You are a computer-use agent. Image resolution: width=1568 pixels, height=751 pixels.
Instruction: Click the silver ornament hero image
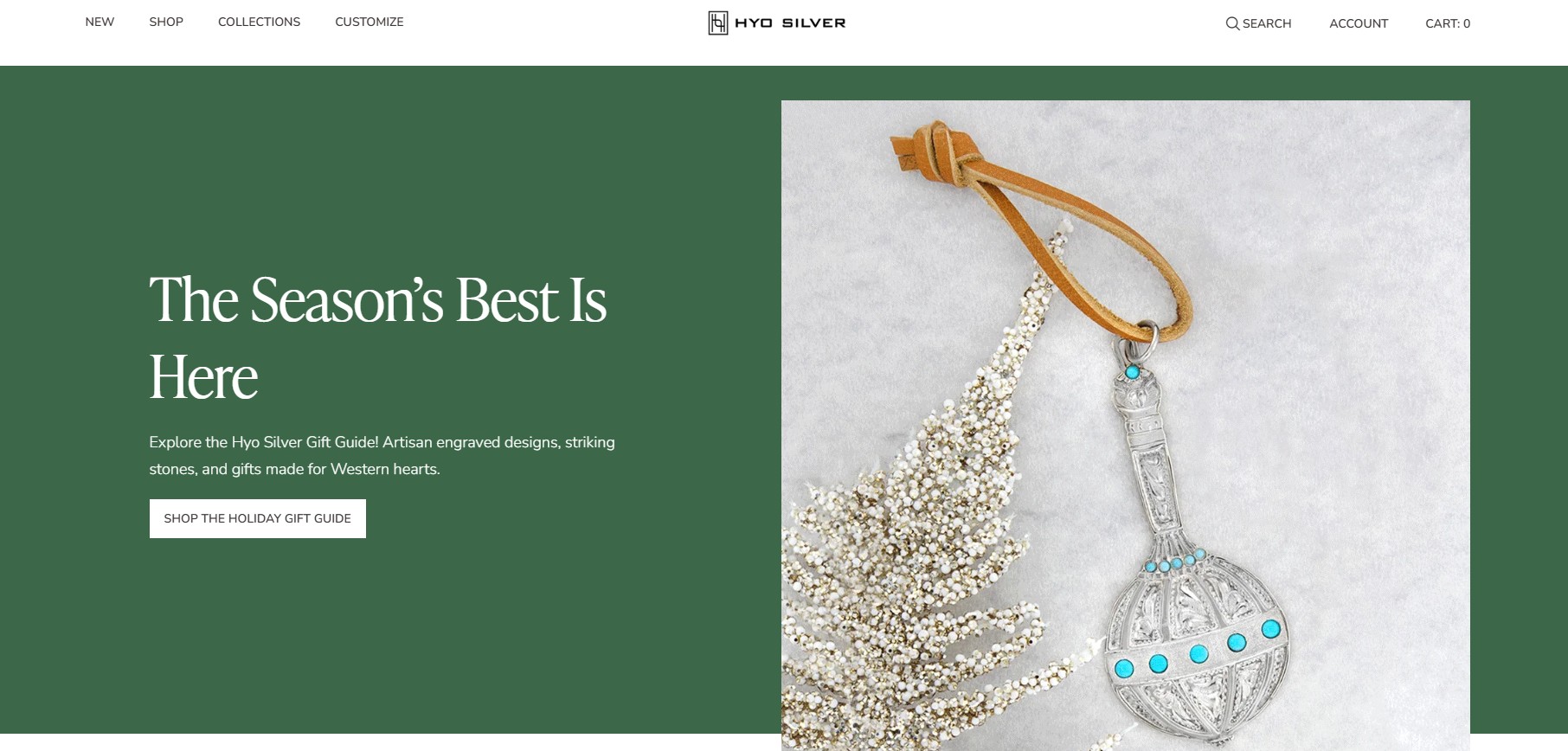coord(1125,425)
